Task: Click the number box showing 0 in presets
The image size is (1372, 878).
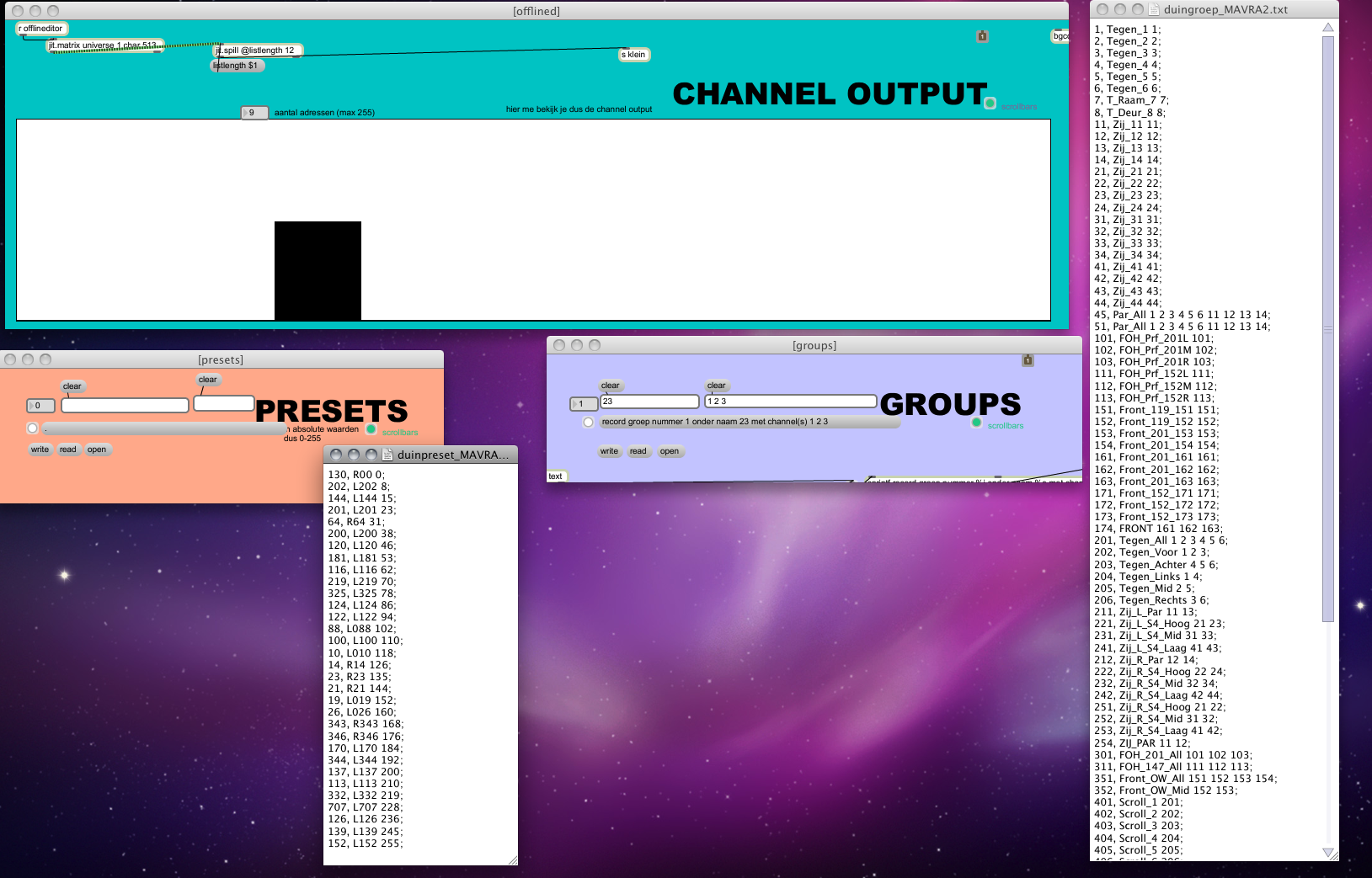Action: click(x=40, y=406)
